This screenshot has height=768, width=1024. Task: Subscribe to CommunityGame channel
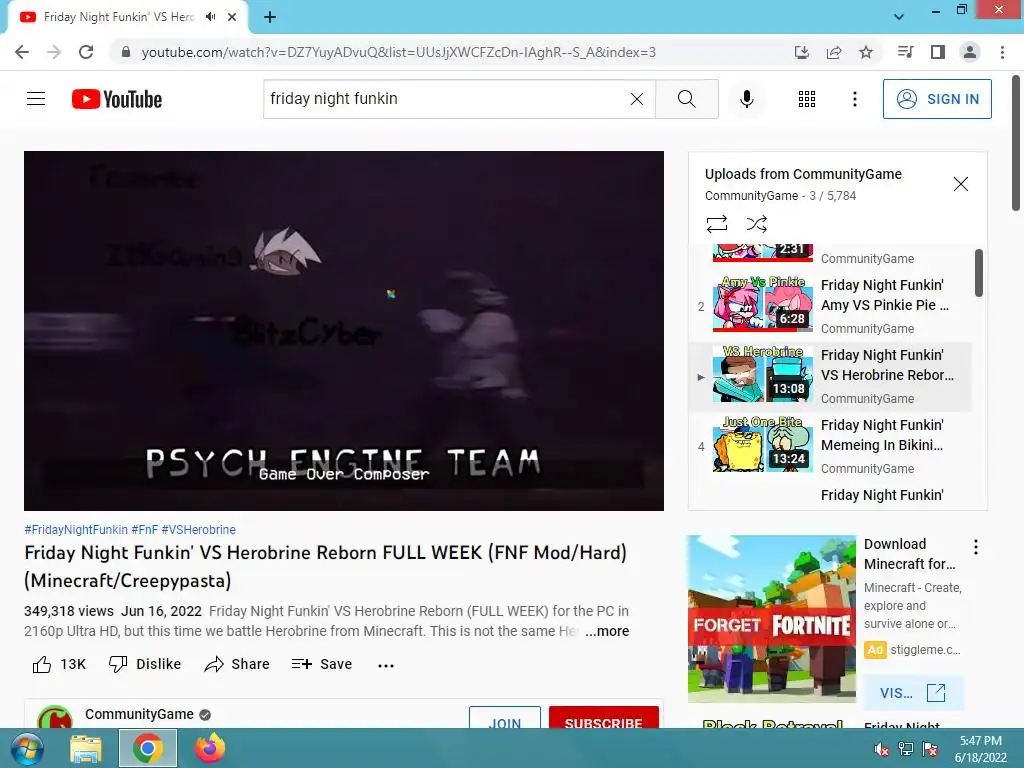(x=603, y=717)
